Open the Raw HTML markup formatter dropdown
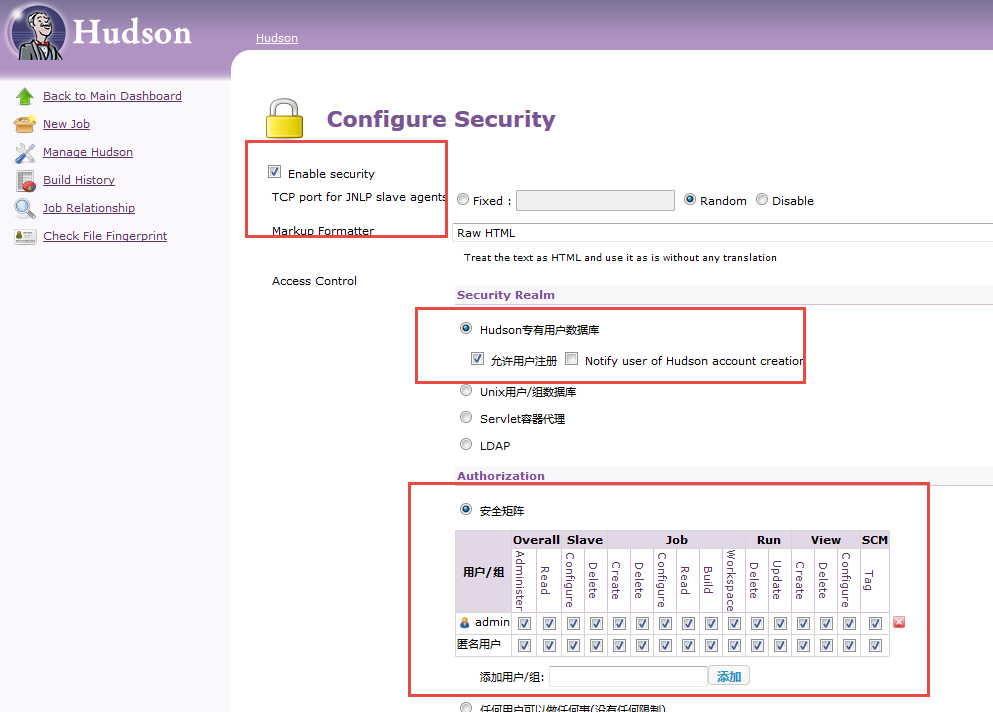Screen dimensions: 993x712 (723, 232)
